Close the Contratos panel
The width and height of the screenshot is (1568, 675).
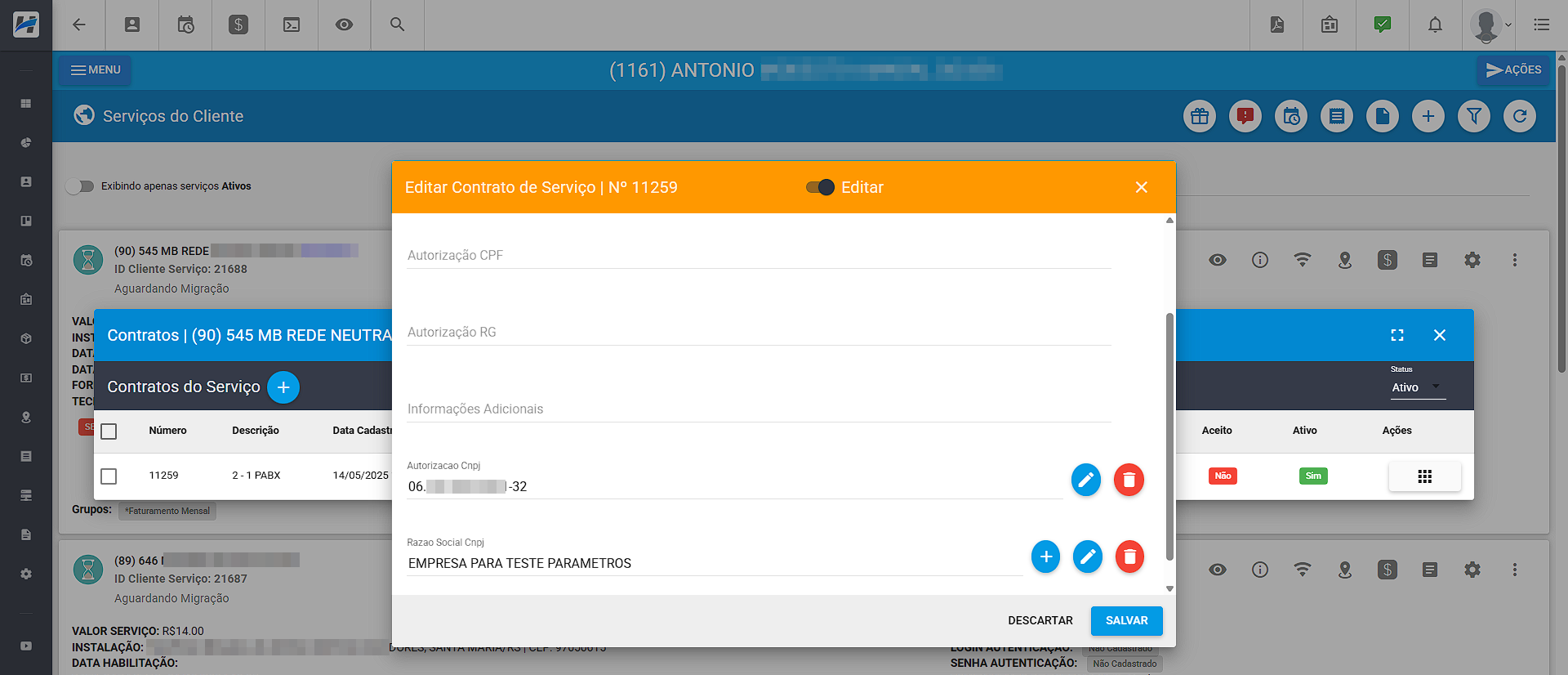pyautogui.click(x=1440, y=335)
